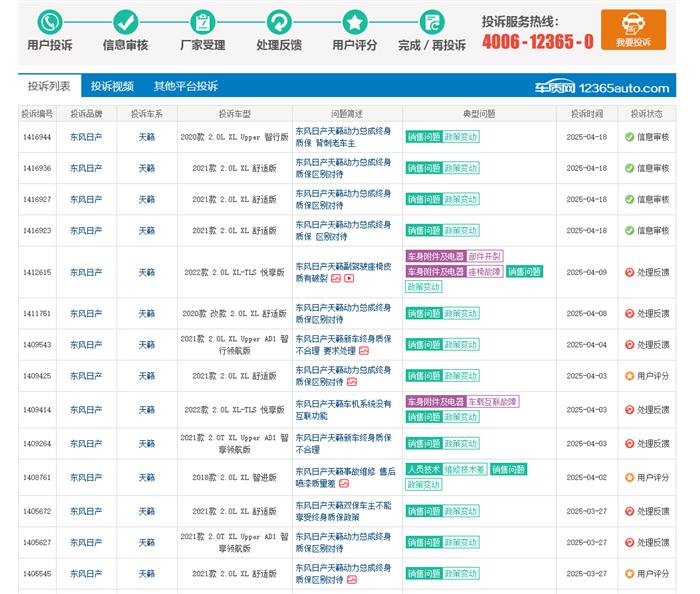Click 部件开裂 tag in row 1412615

pos(484,256)
